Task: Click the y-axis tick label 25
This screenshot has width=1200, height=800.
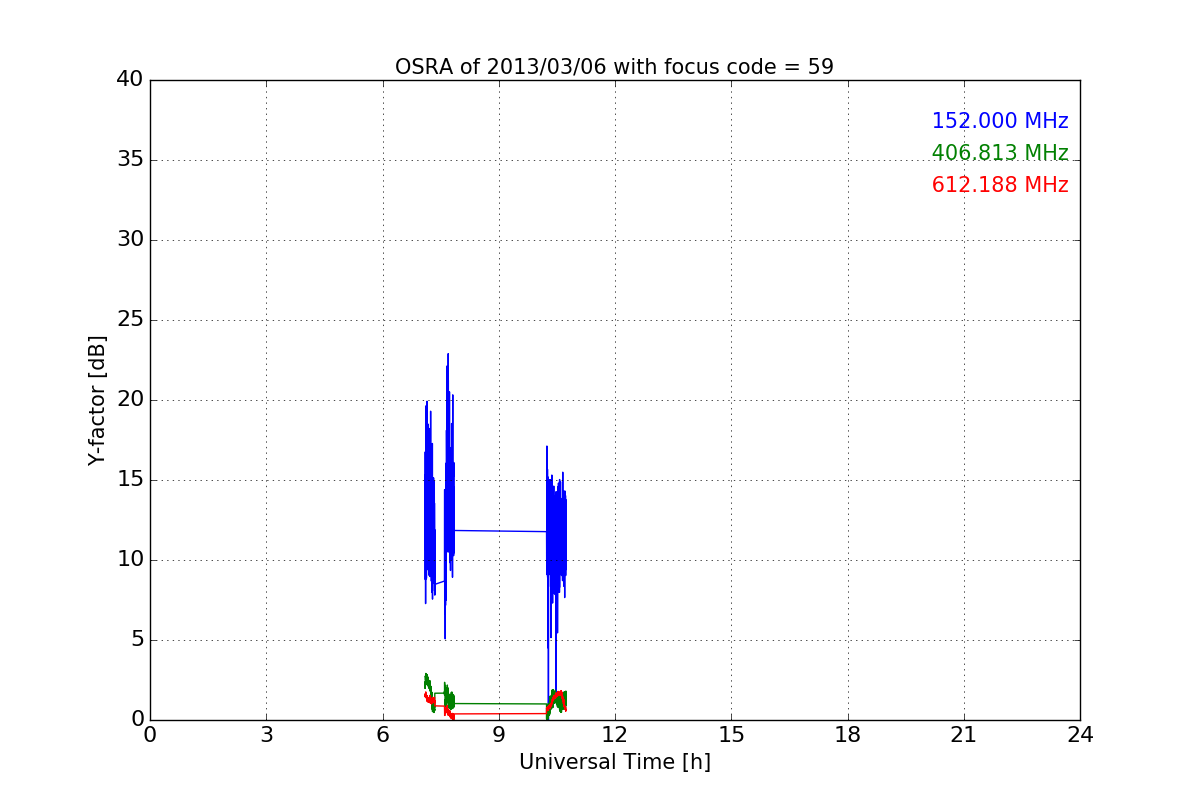Action: click(130, 320)
